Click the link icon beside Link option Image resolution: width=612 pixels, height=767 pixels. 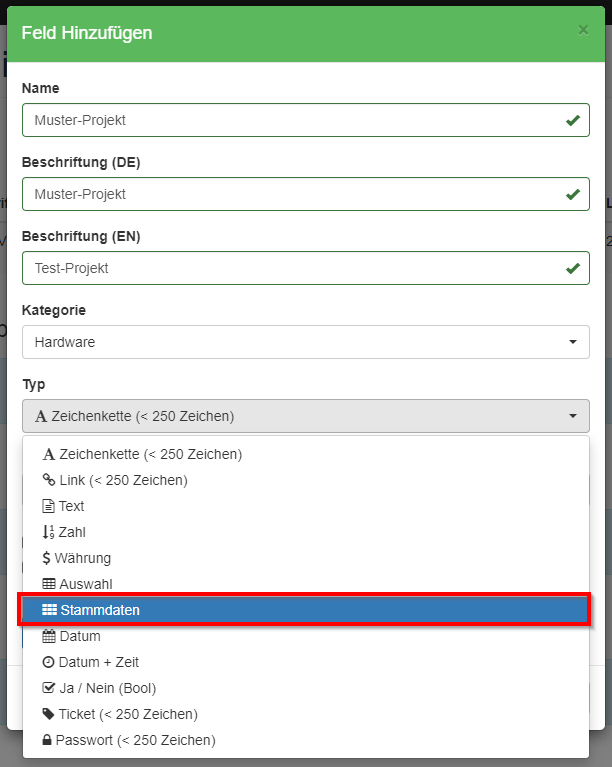(x=49, y=480)
